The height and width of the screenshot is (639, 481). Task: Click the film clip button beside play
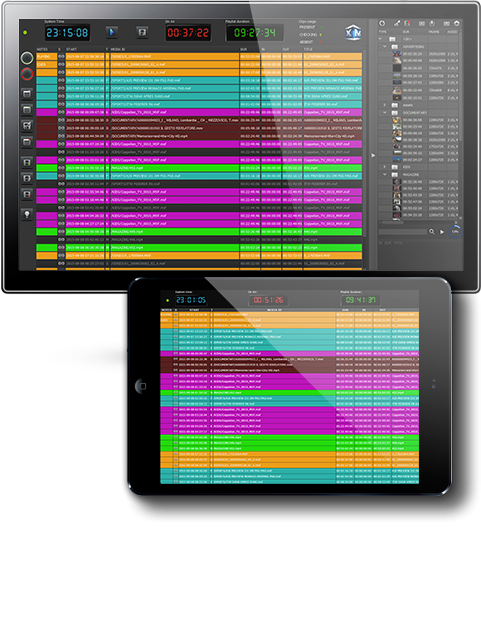pos(142,32)
